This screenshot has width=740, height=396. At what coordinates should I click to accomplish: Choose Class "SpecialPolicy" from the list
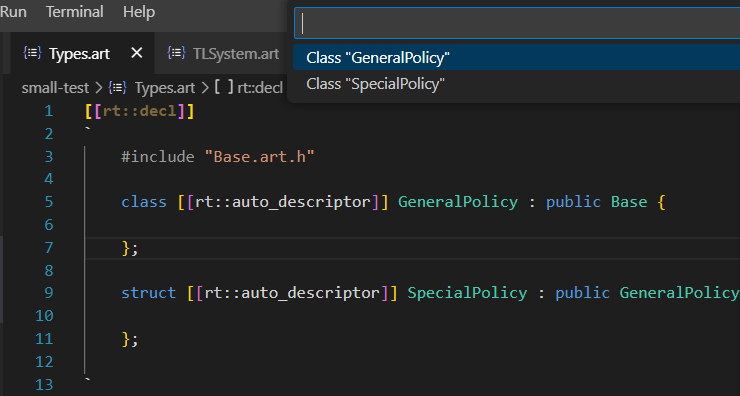[x=516, y=84]
